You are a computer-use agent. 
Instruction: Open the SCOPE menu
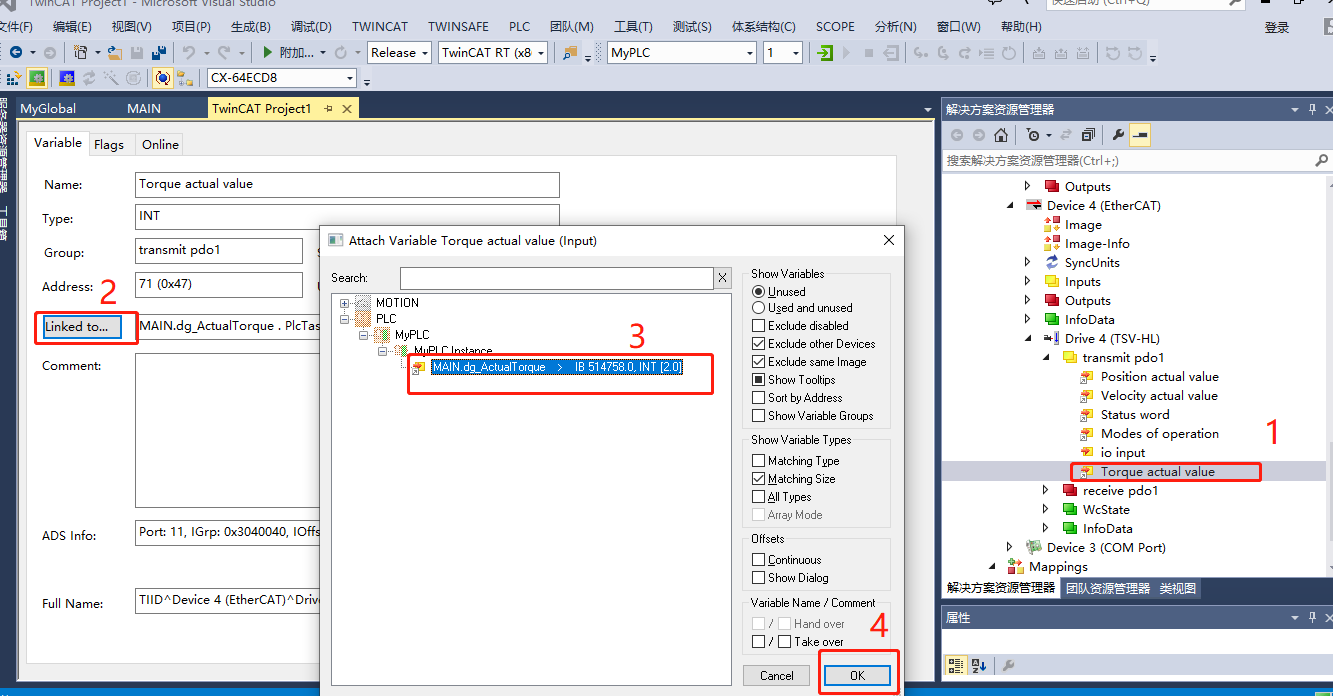[x=835, y=27]
